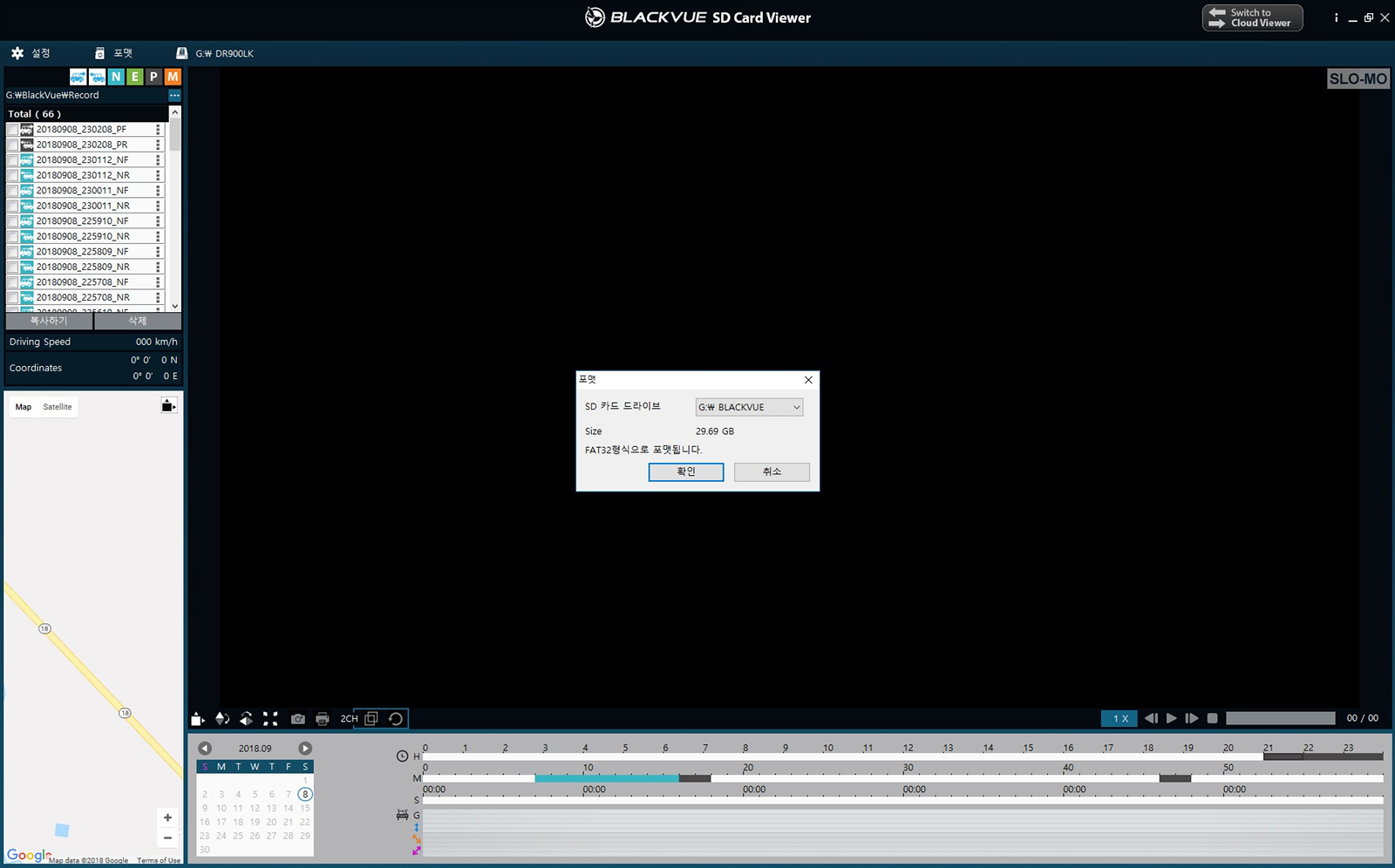Click the playback progress bar

1280,718
